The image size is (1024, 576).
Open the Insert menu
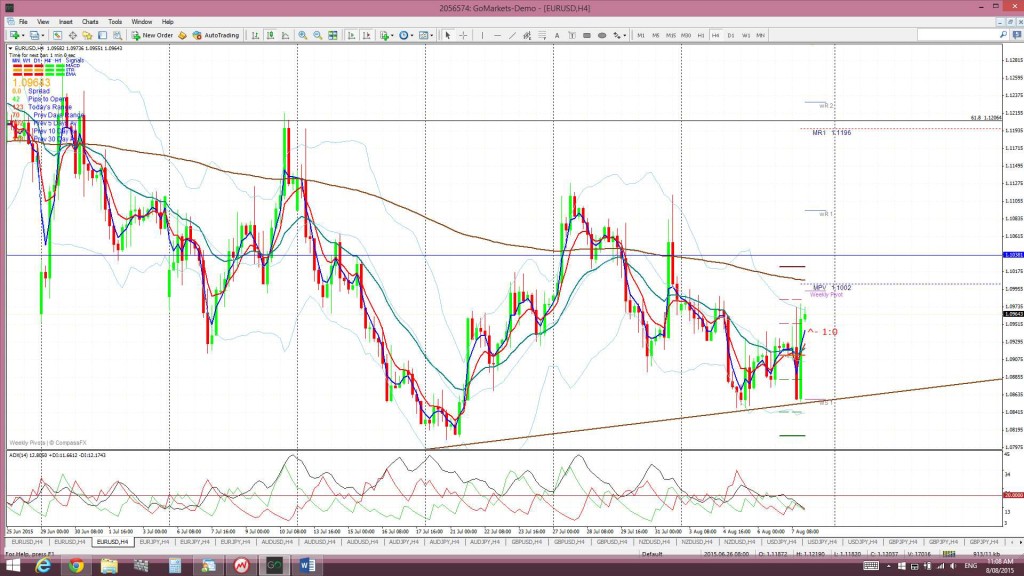(x=65, y=22)
